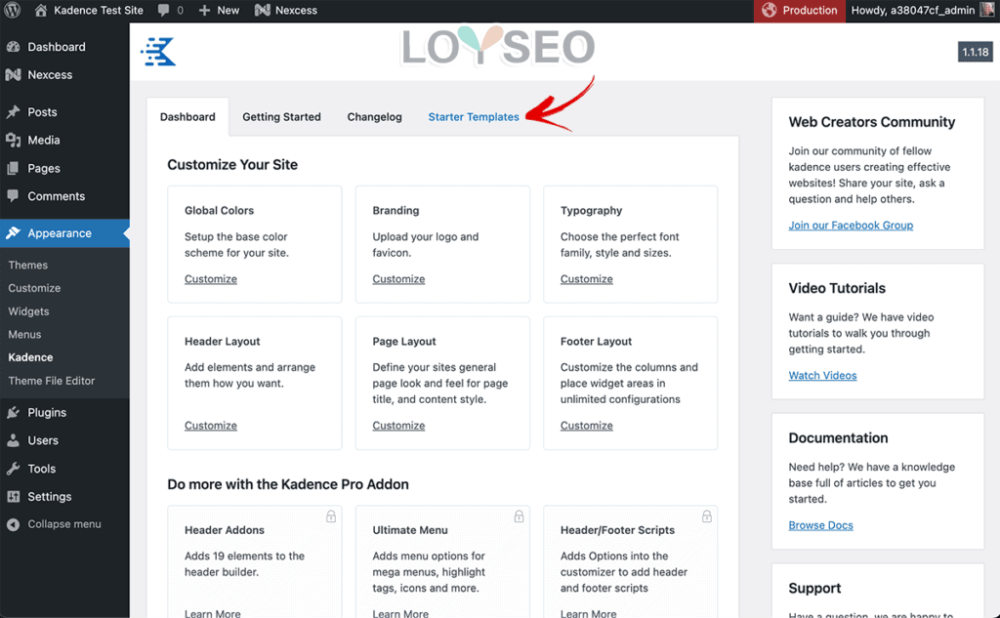The width and height of the screenshot is (1000, 618).
Task: Open the Nexcess admin bar item
Action: pyautogui.click(x=286, y=10)
